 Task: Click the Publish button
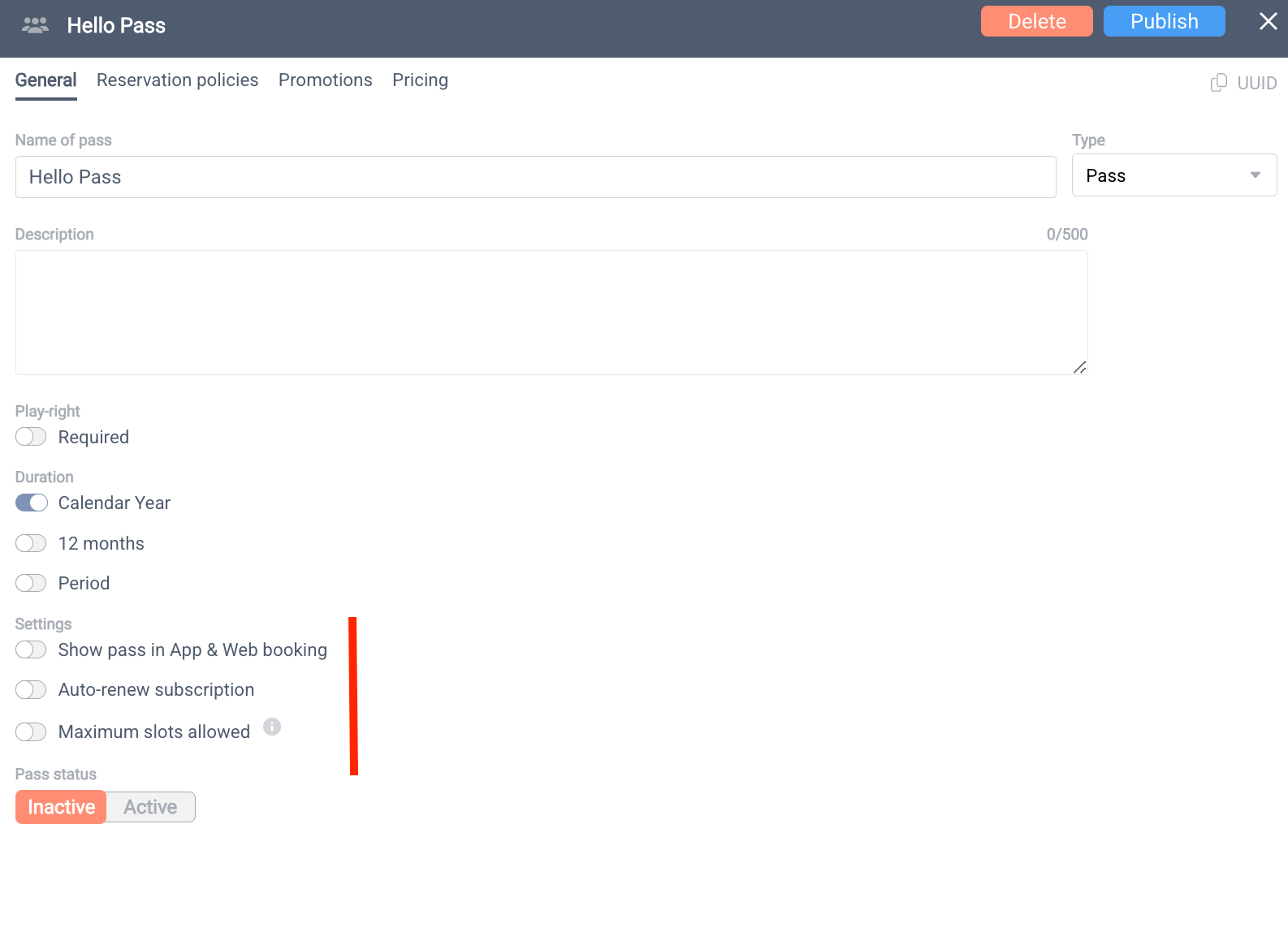click(x=1164, y=21)
